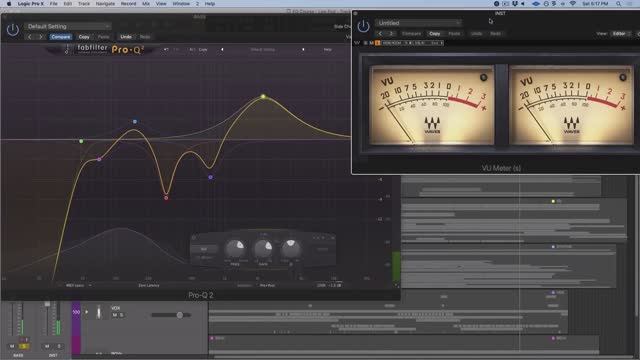Open the band shape dropdown in band controls
Viewport: 640px width, 360px height.
click(203, 249)
